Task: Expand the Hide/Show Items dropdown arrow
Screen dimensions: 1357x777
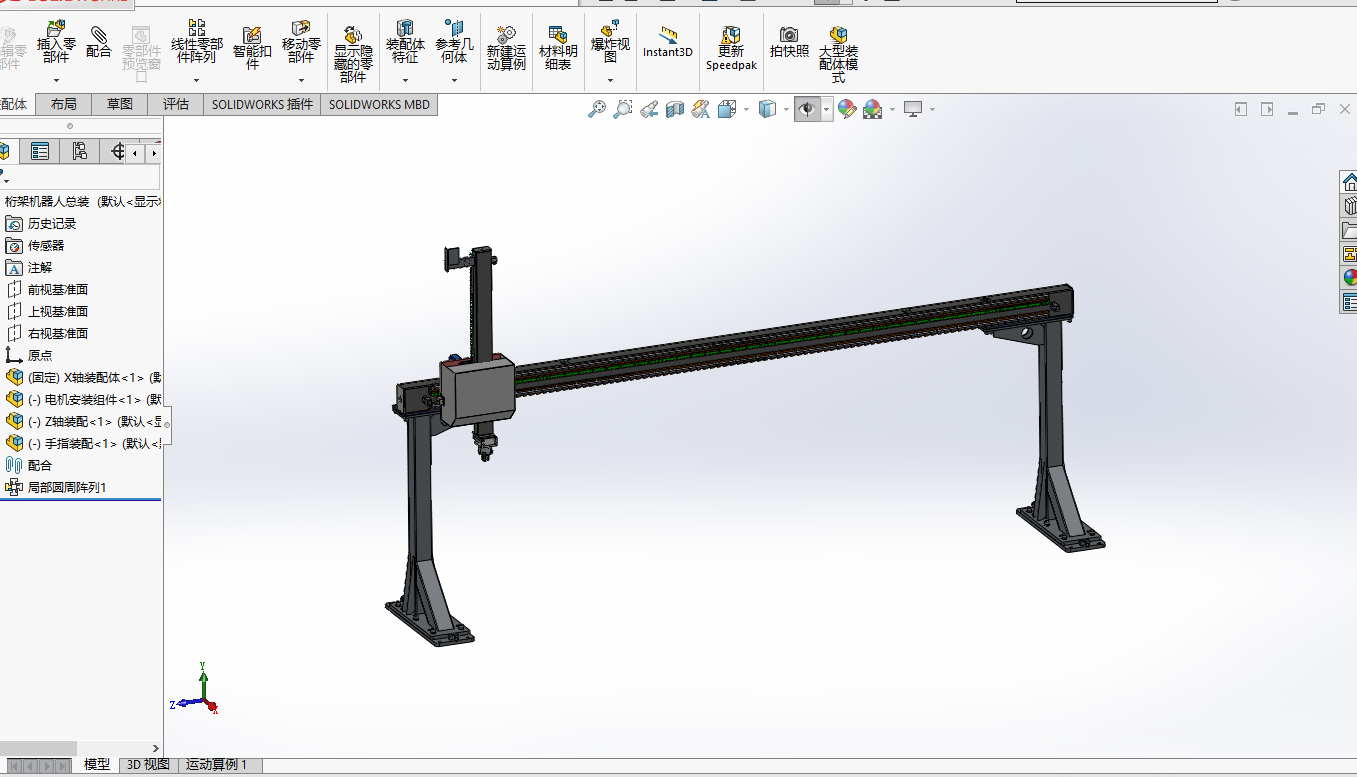Action: pyautogui.click(x=827, y=109)
